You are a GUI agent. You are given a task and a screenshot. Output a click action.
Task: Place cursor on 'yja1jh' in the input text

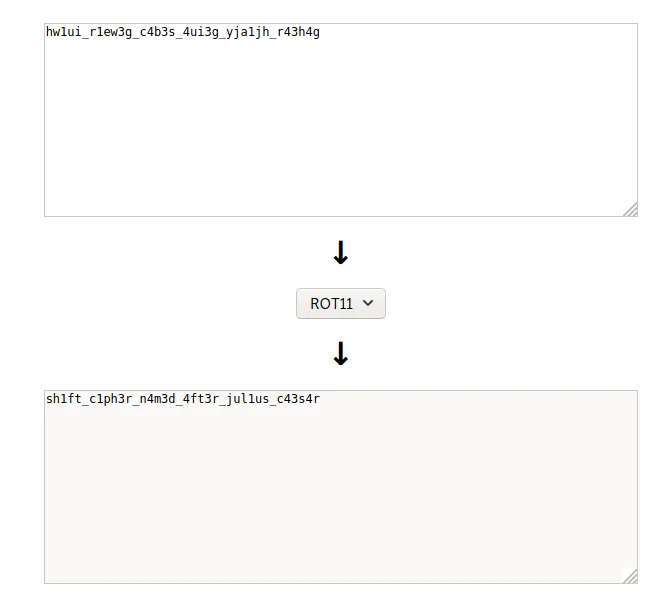247,32
